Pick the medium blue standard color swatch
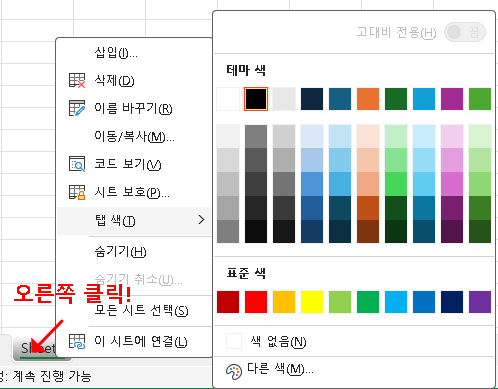This screenshot has height=389, width=498. [x=424, y=302]
